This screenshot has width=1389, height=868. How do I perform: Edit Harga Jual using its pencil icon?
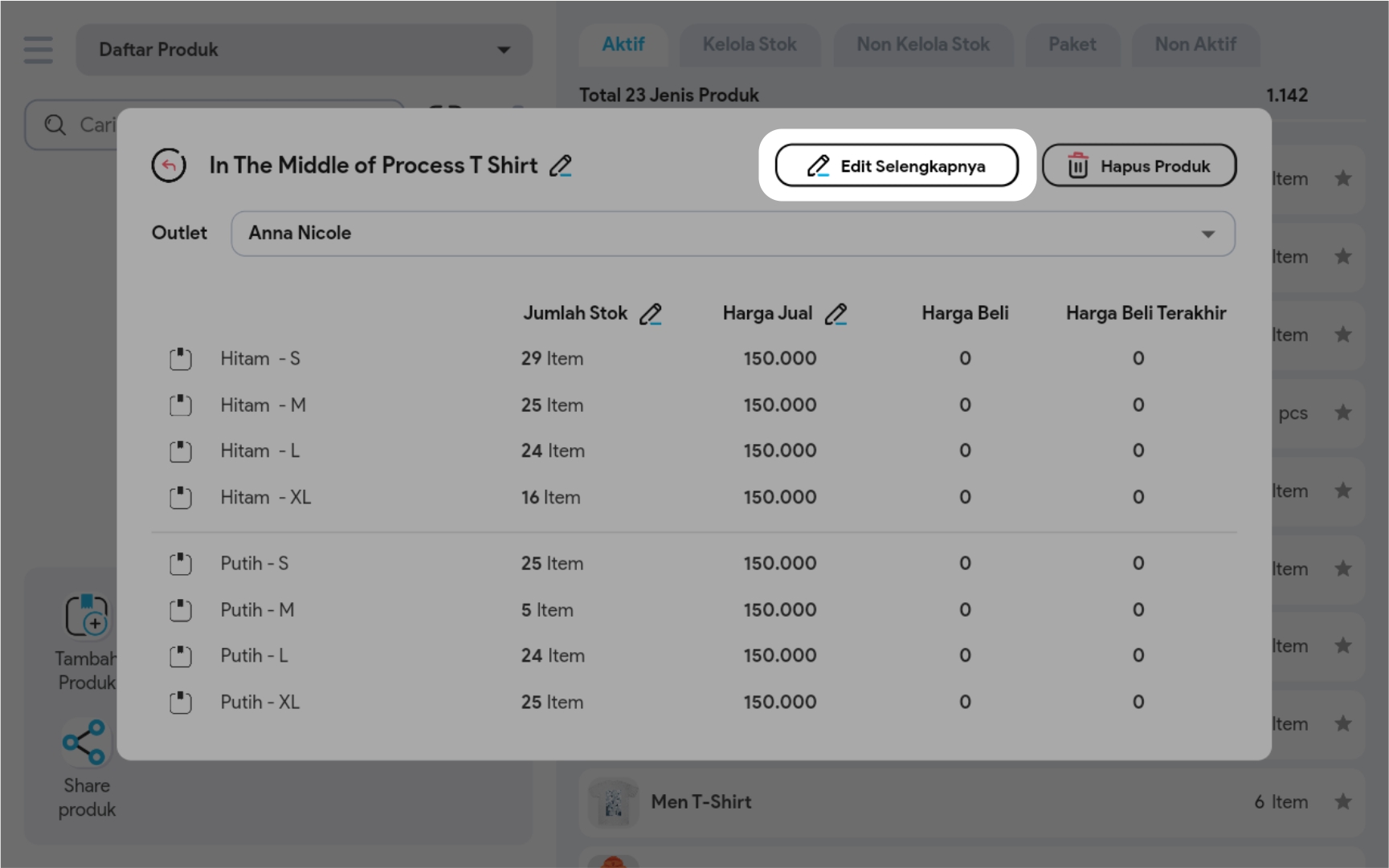point(836,314)
